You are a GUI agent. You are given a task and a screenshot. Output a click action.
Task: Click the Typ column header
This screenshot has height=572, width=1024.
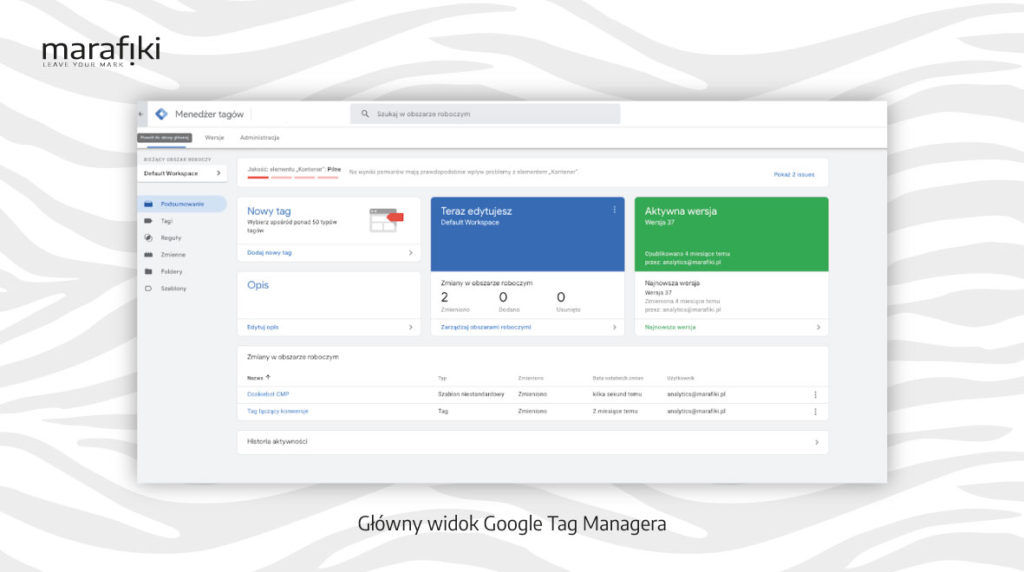click(x=442, y=378)
